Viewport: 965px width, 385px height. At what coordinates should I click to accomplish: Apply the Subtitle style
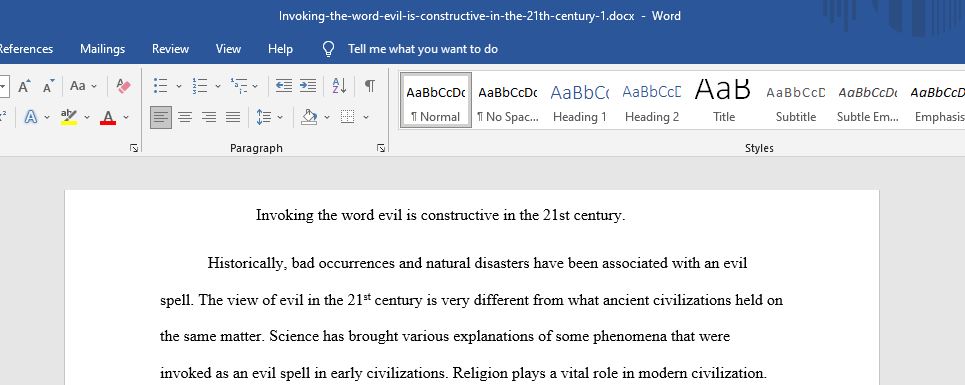pyautogui.click(x=796, y=100)
